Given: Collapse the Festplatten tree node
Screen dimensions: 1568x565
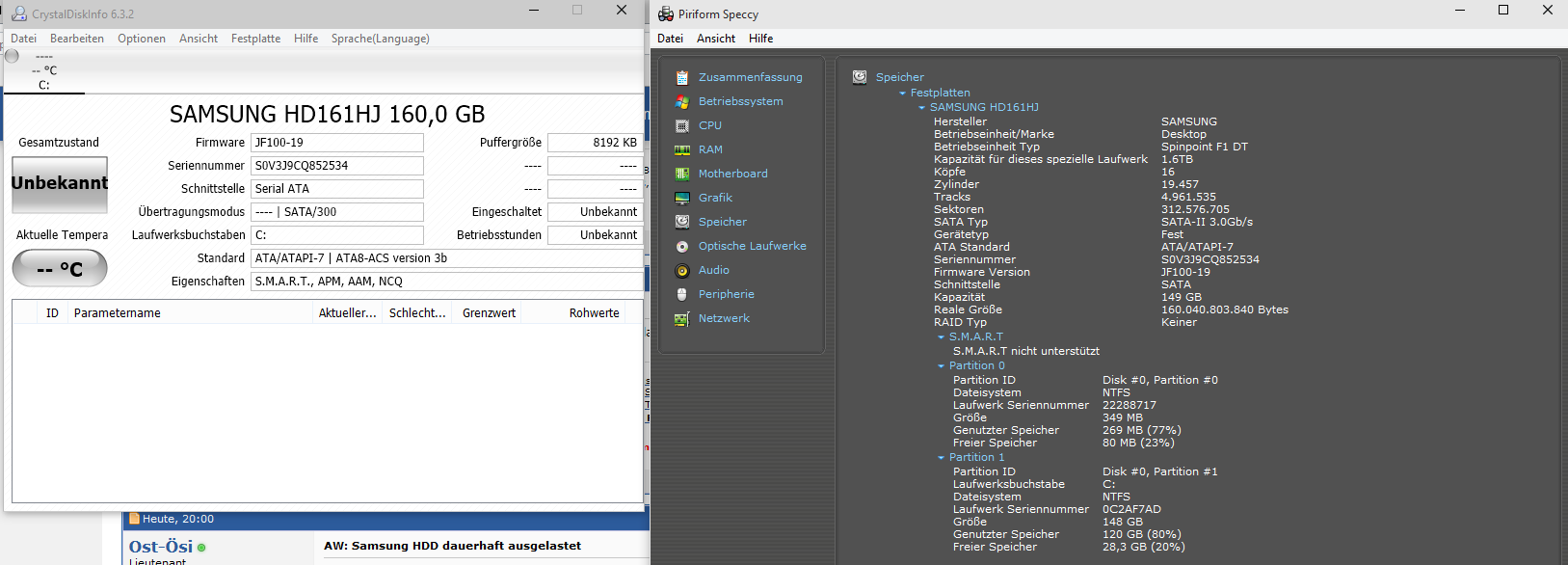Looking at the screenshot, I should point(903,94).
